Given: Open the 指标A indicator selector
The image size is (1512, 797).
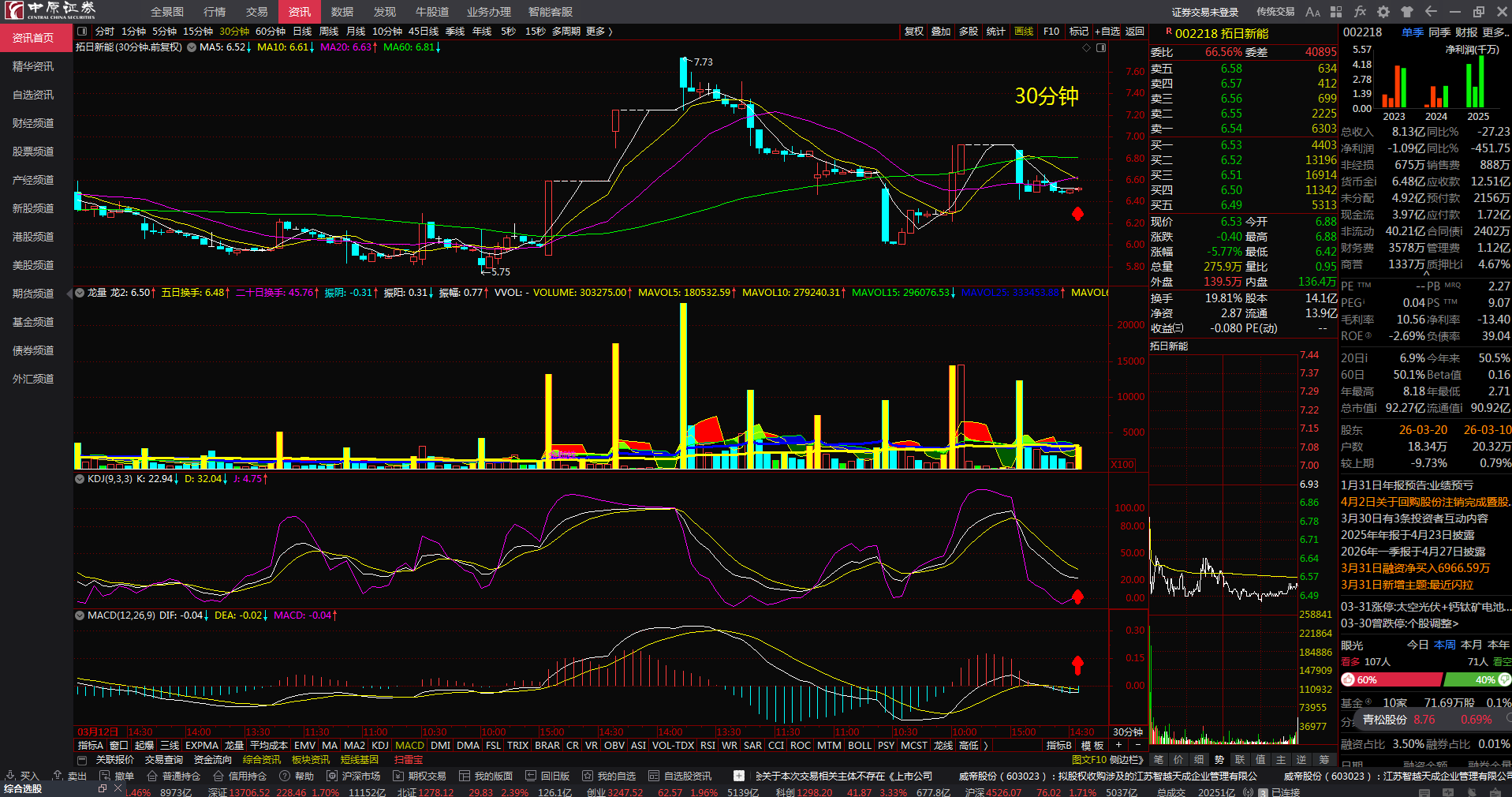Looking at the screenshot, I should click(x=90, y=745).
